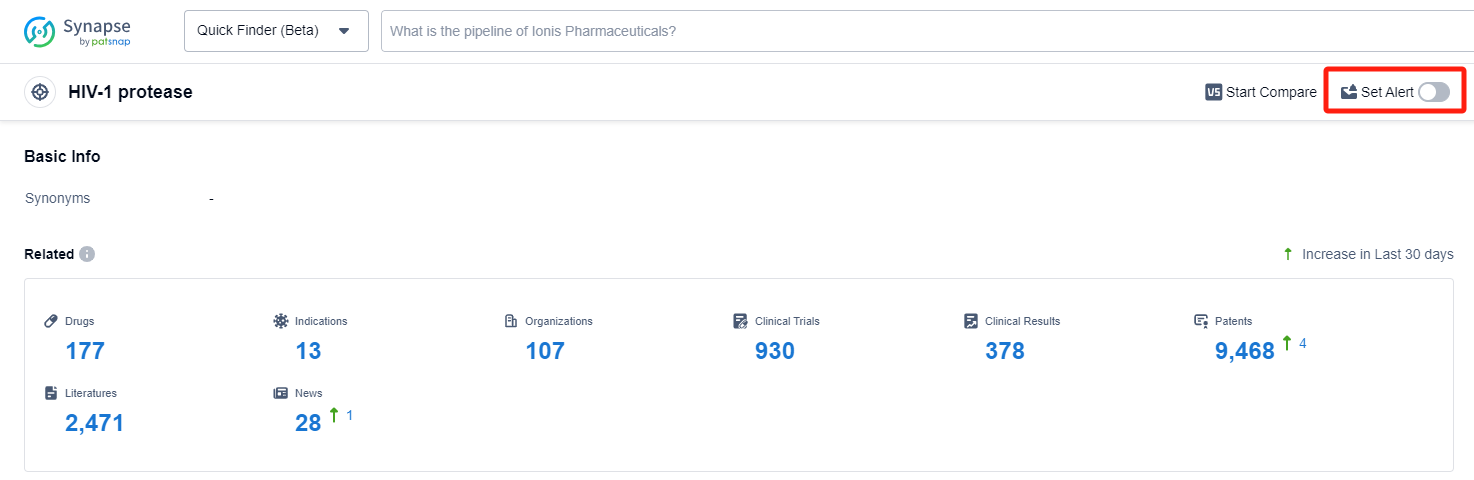
Task: Click the Organizations building icon
Action: (x=511, y=321)
